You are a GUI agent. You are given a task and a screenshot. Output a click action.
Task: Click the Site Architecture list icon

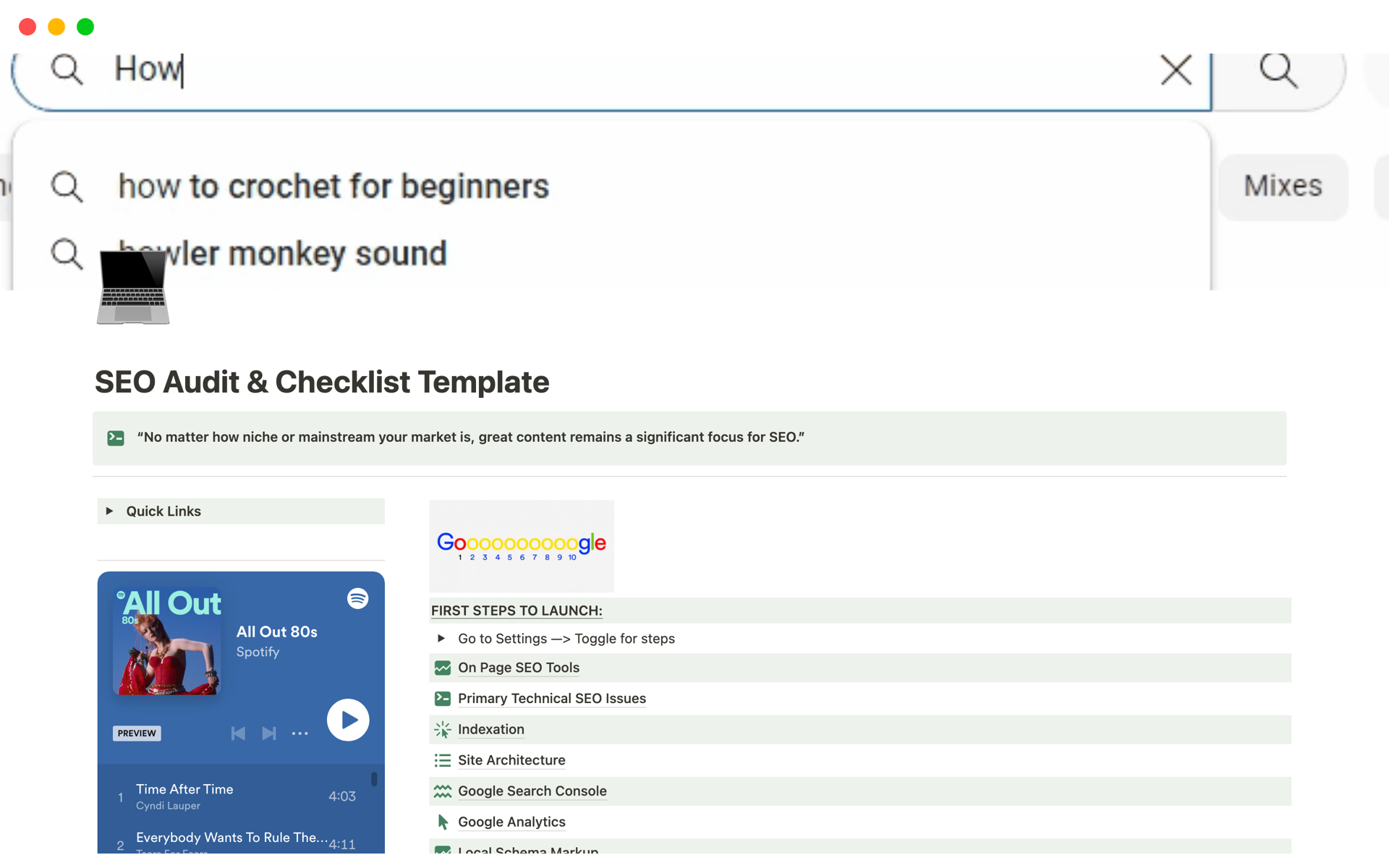pyautogui.click(x=442, y=760)
